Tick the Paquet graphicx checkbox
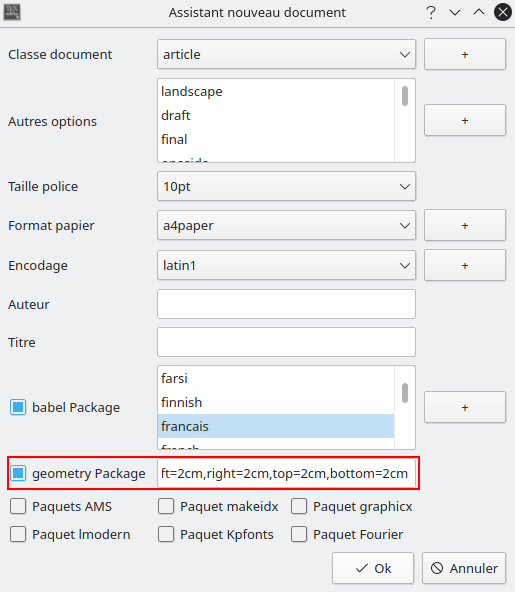The image size is (515, 592). tap(299, 506)
